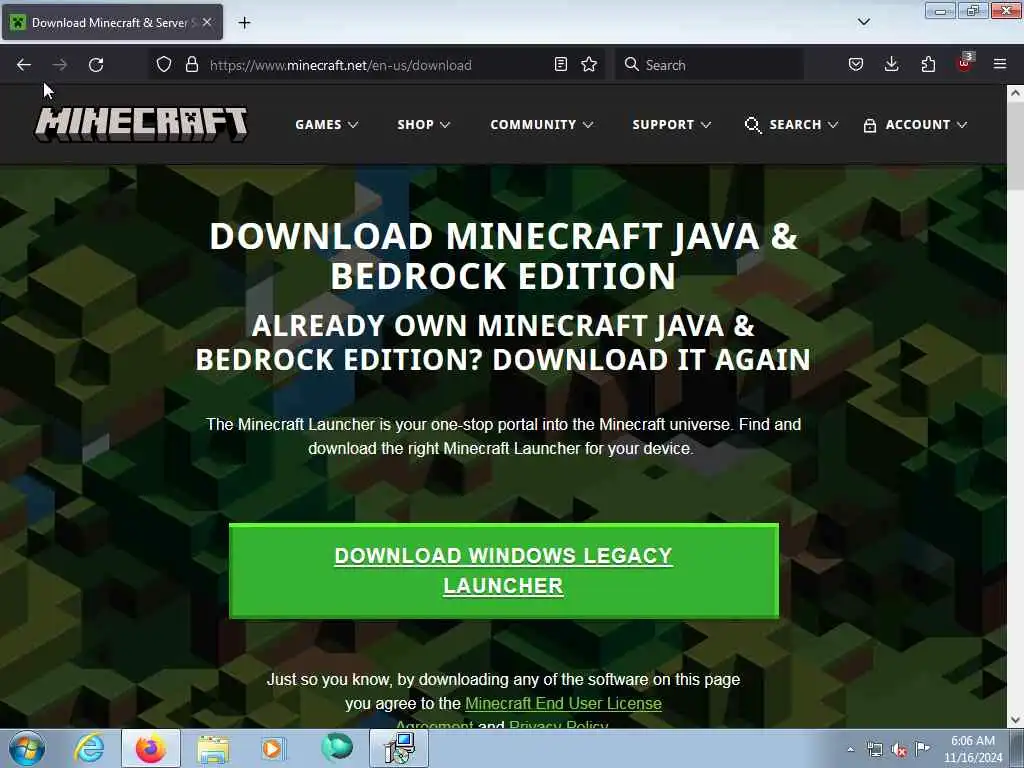Open Minecraft End User License link
Viewport: 1024px width, 768px height.
(x=563, y=703)
